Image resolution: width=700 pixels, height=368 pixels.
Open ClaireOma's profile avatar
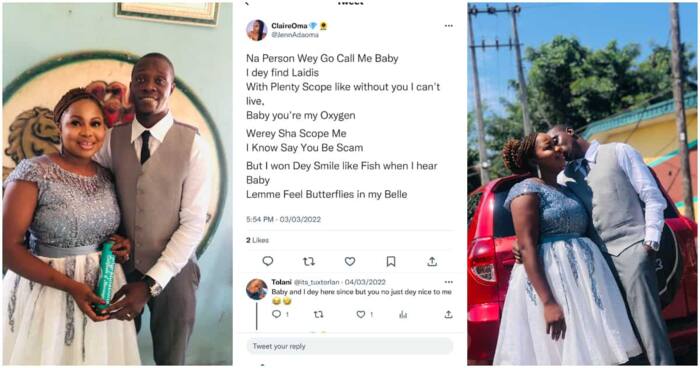coord(257,30)
